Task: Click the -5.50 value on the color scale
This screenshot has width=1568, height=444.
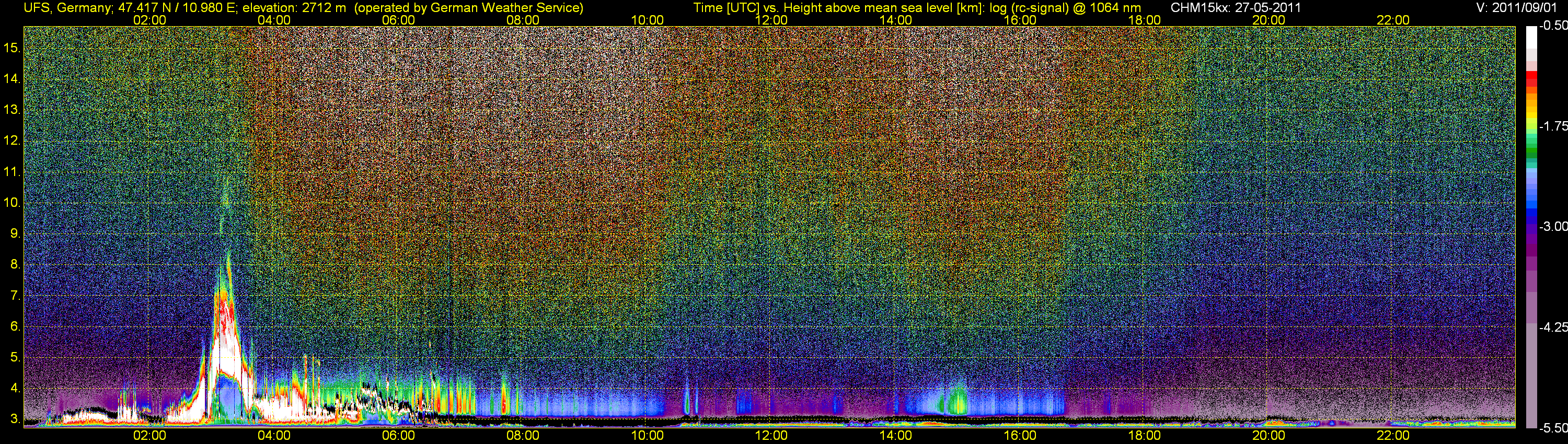Action: pos(1553,428)
